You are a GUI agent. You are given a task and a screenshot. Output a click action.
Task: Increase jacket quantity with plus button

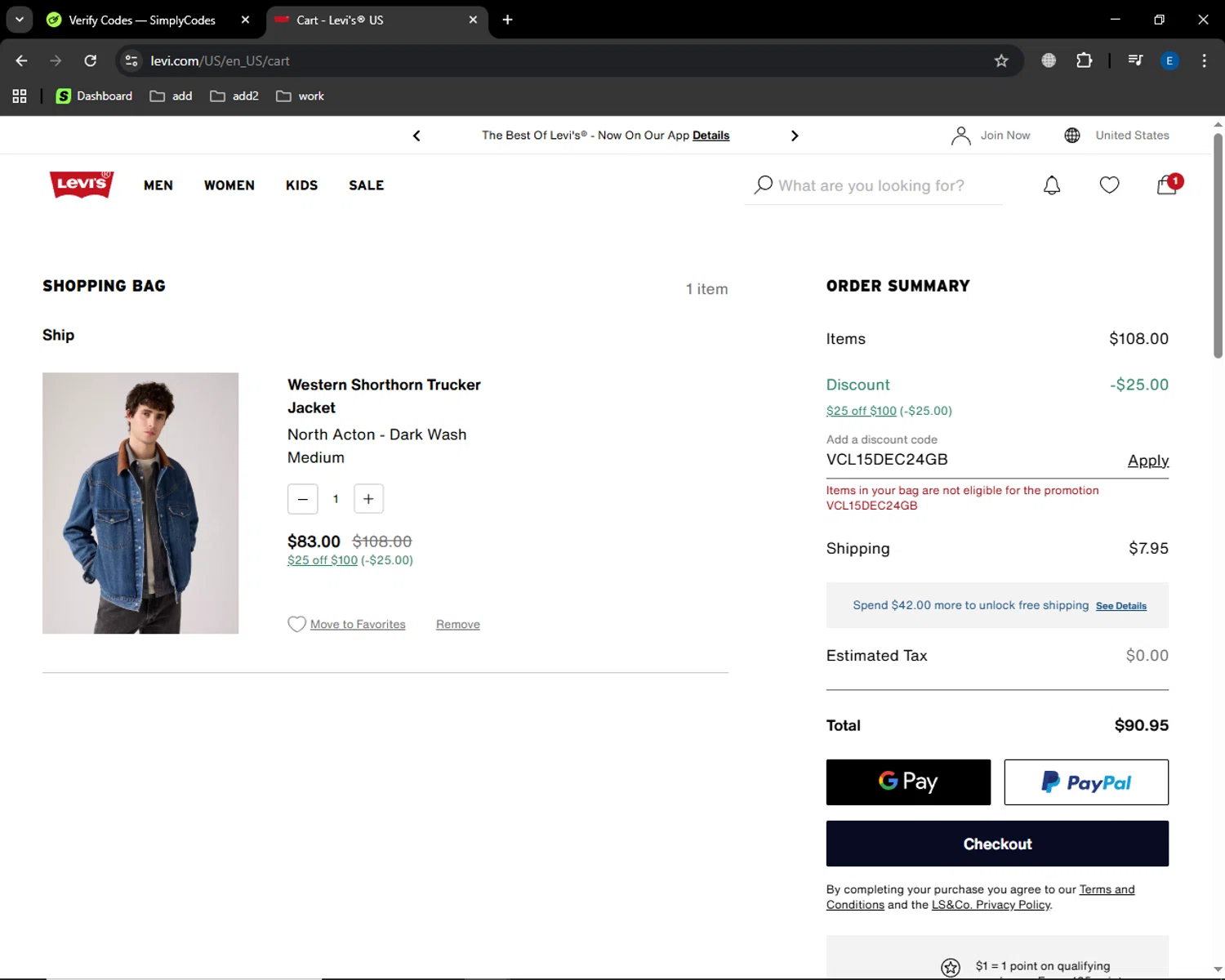368,499
